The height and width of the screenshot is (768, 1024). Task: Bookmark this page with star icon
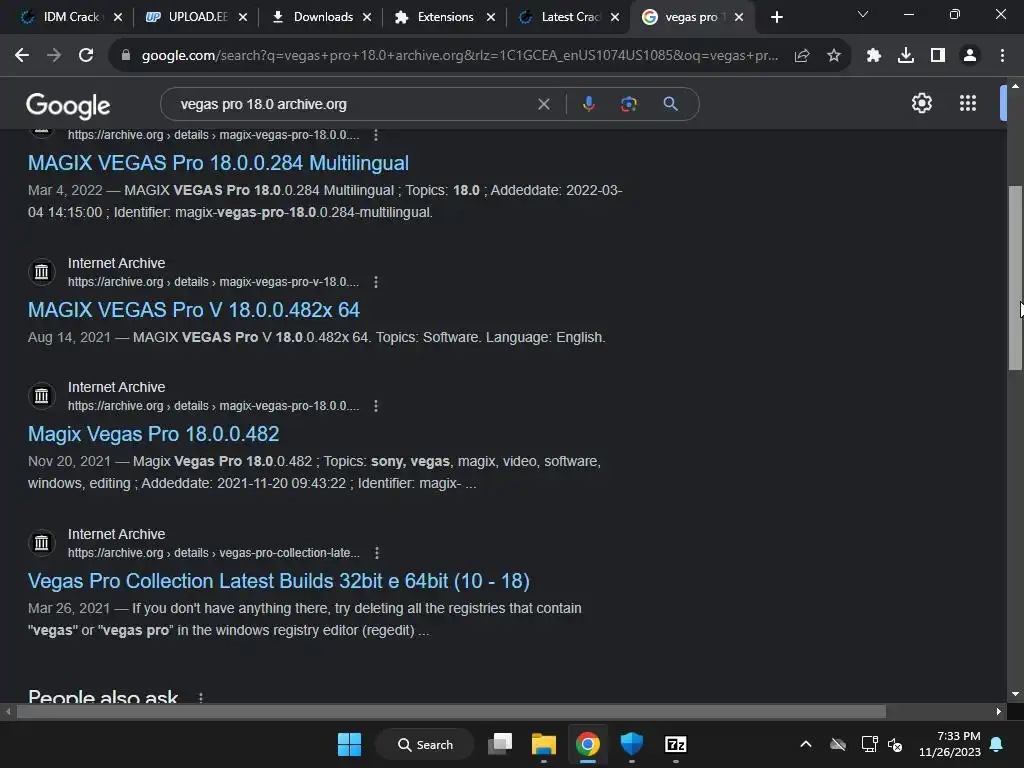[834, 56]
